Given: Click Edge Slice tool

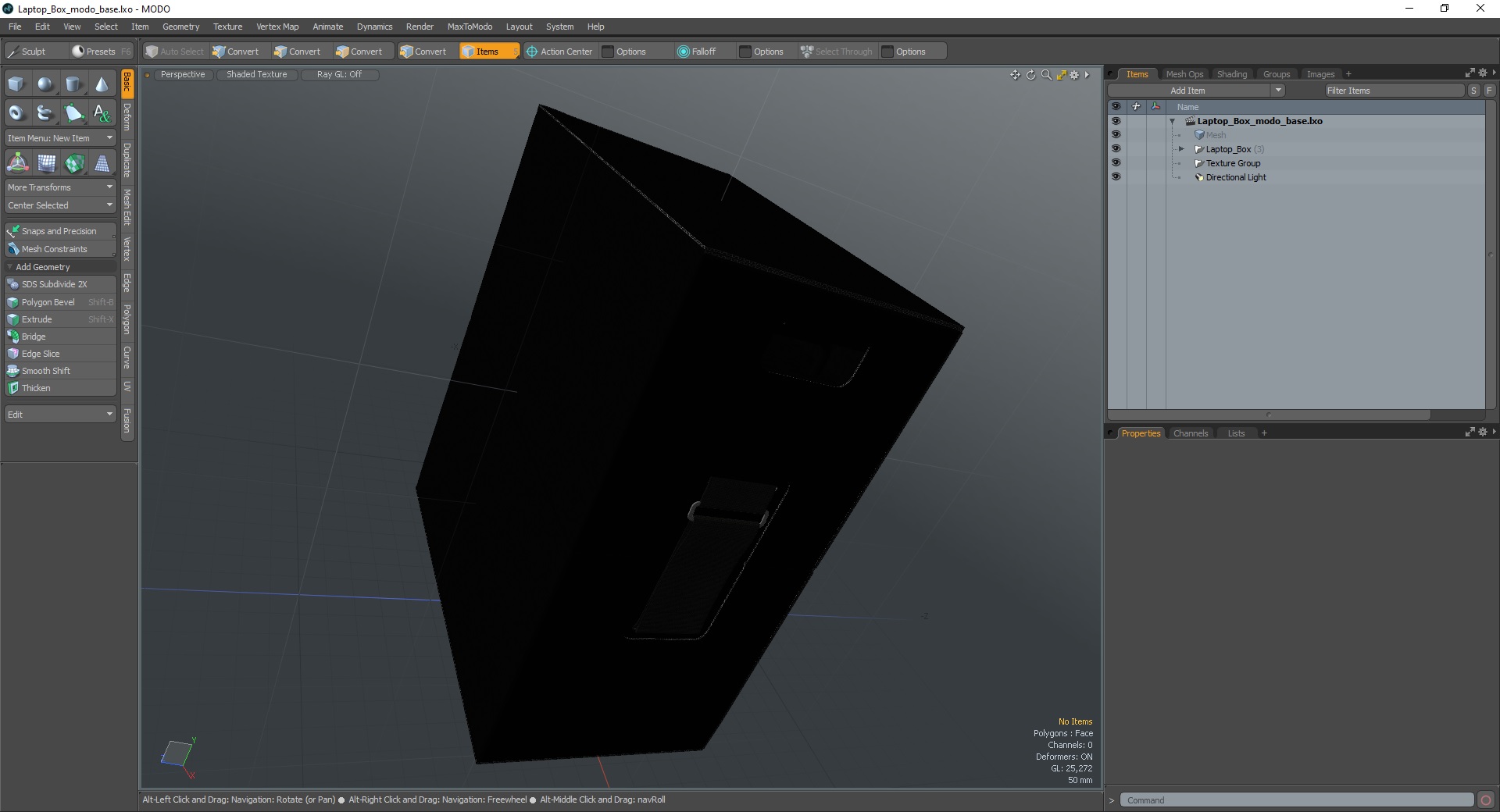Looking at the screenshot, I should click(60, 354).
